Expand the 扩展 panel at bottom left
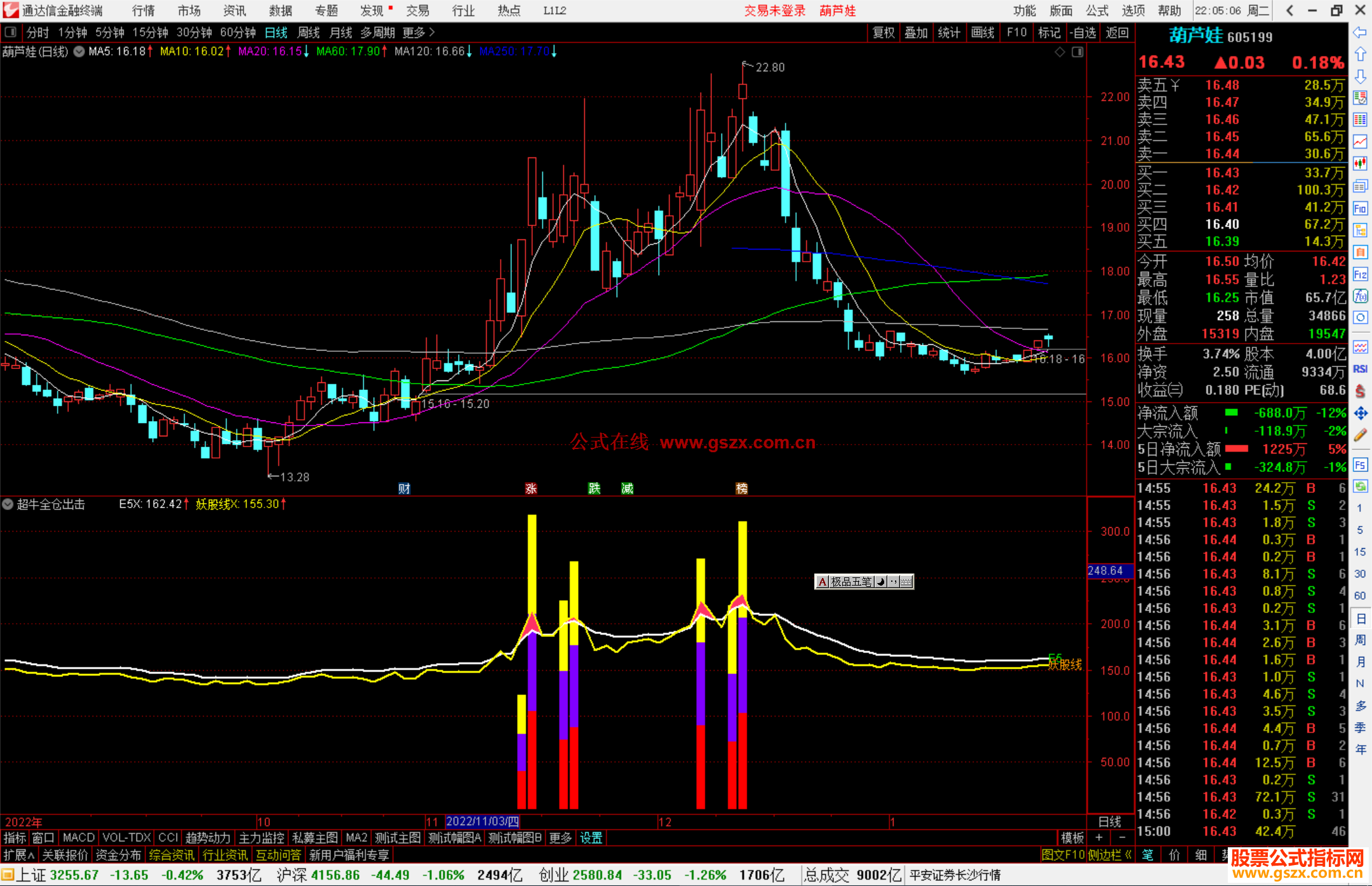The height and width of the screenshot is (886, 1372). pos(18,855)
